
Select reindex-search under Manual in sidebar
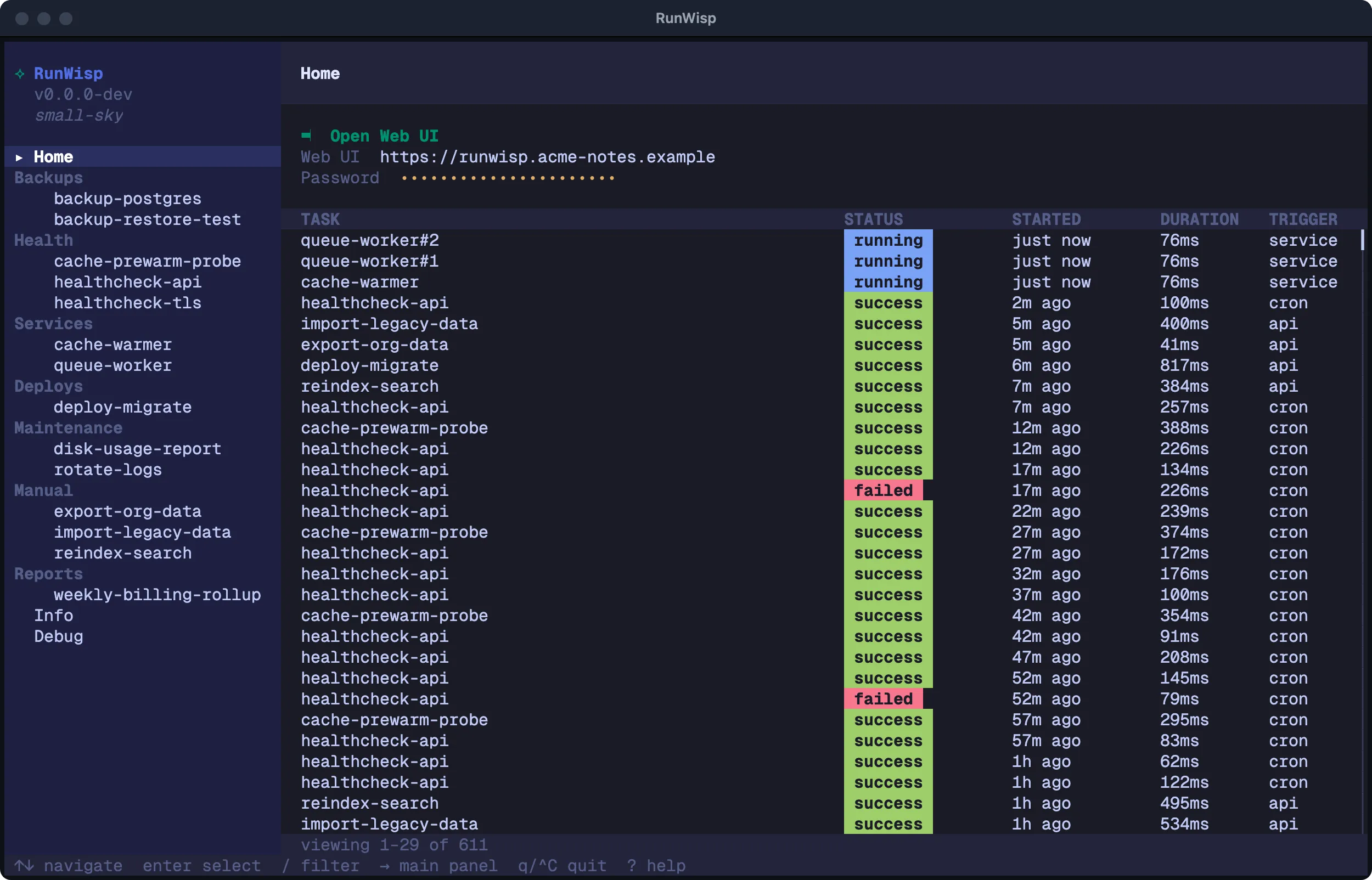(x=122, y=553)
